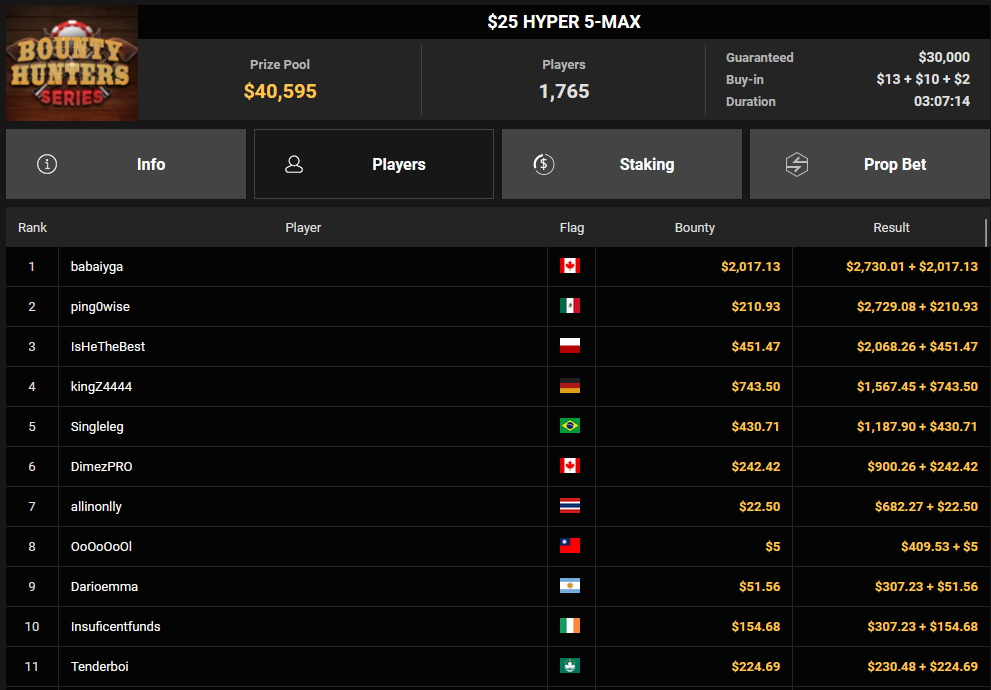Screen dimensions: 991x690
Task: Select player ping0wise
Action: [100, 306]
